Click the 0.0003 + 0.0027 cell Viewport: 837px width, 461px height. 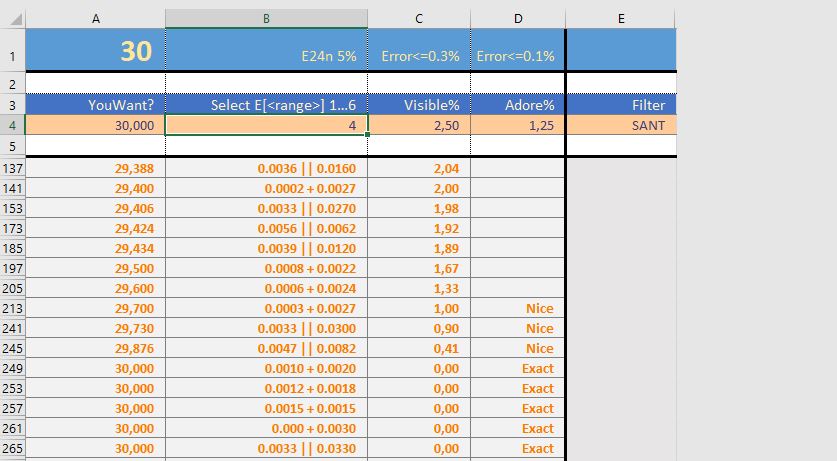[x=266, y=308]
